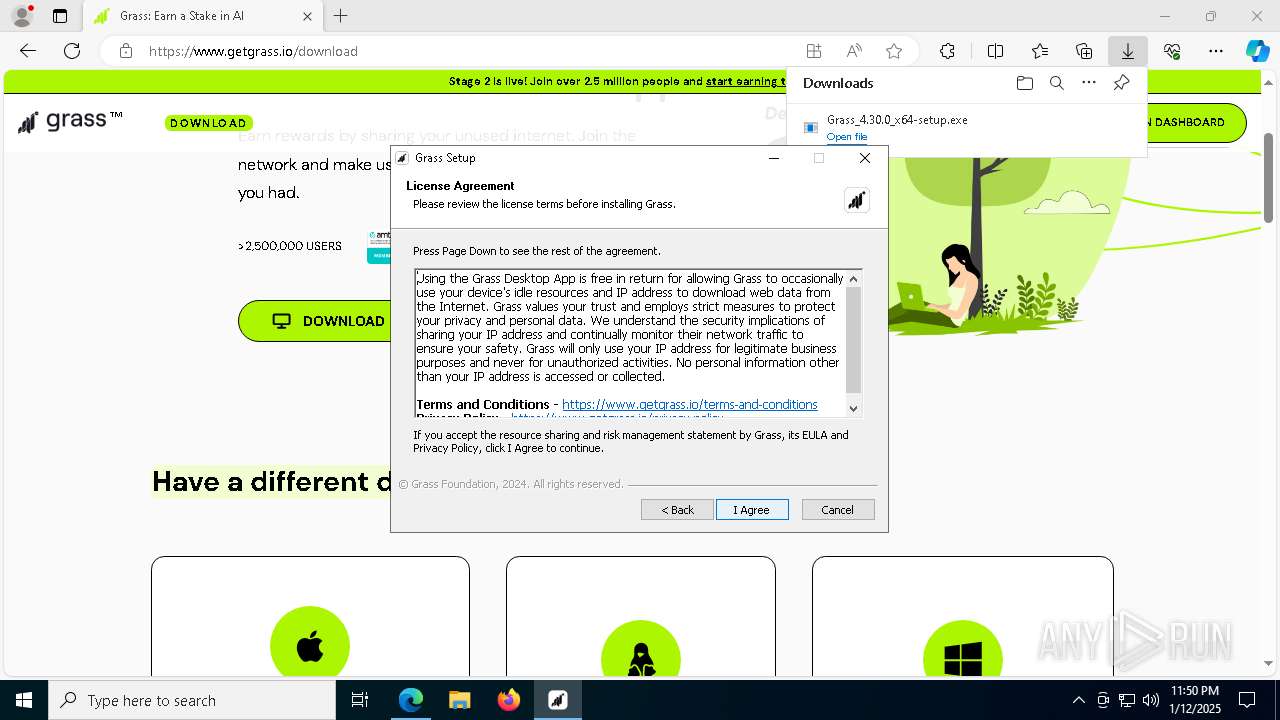Click the license agreement scrollbar thumb

coord(853,340)
